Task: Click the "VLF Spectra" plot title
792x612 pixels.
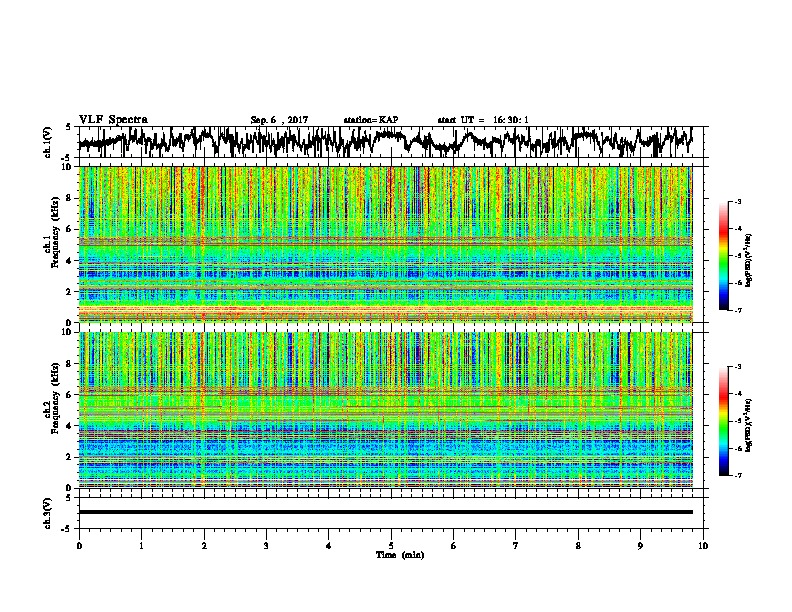Action: tap(113, 120)
